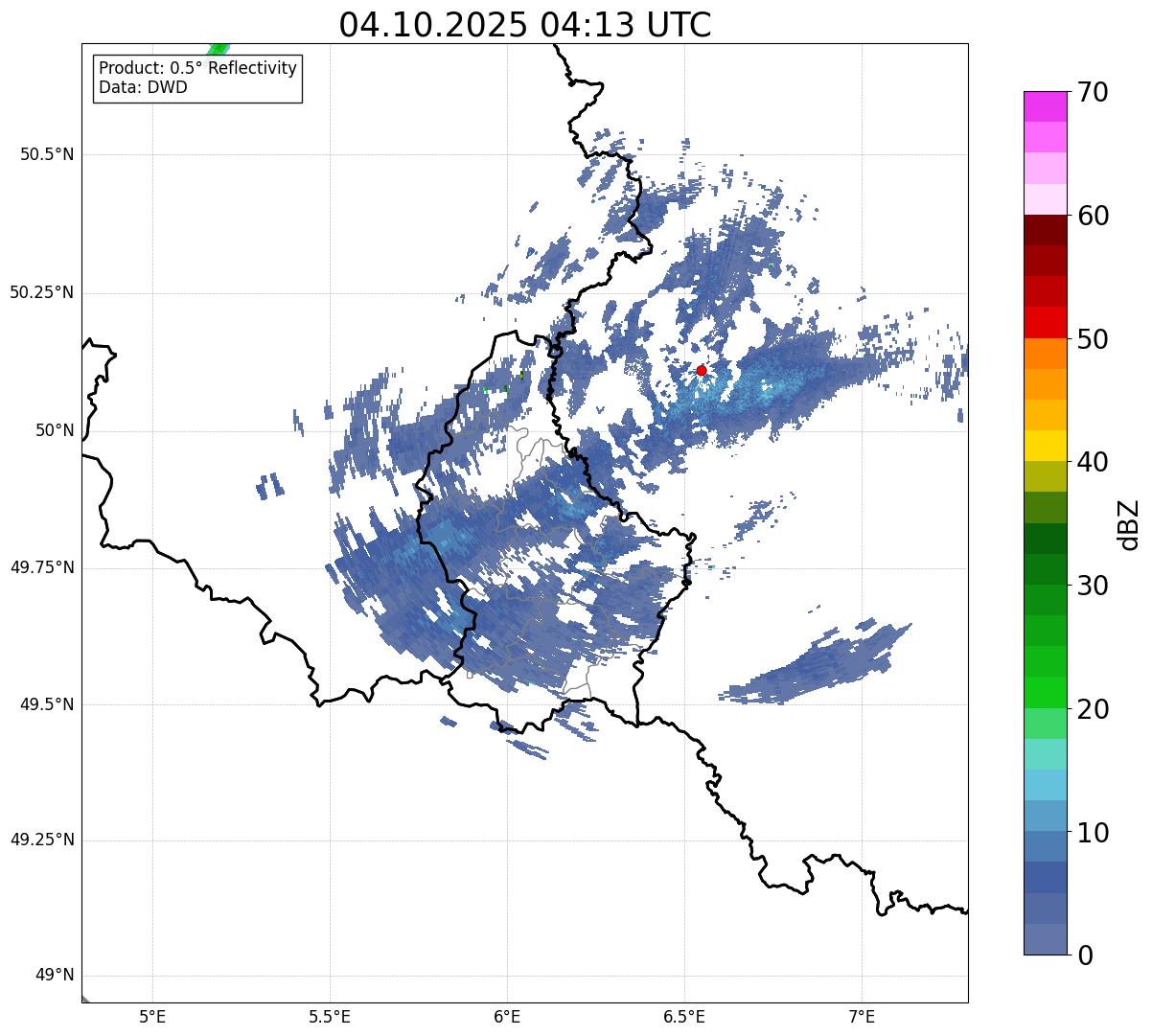The height and width of the screenshot is (1036, 1152).
Task: Click the red radar site marker
Action: (702, 370)
